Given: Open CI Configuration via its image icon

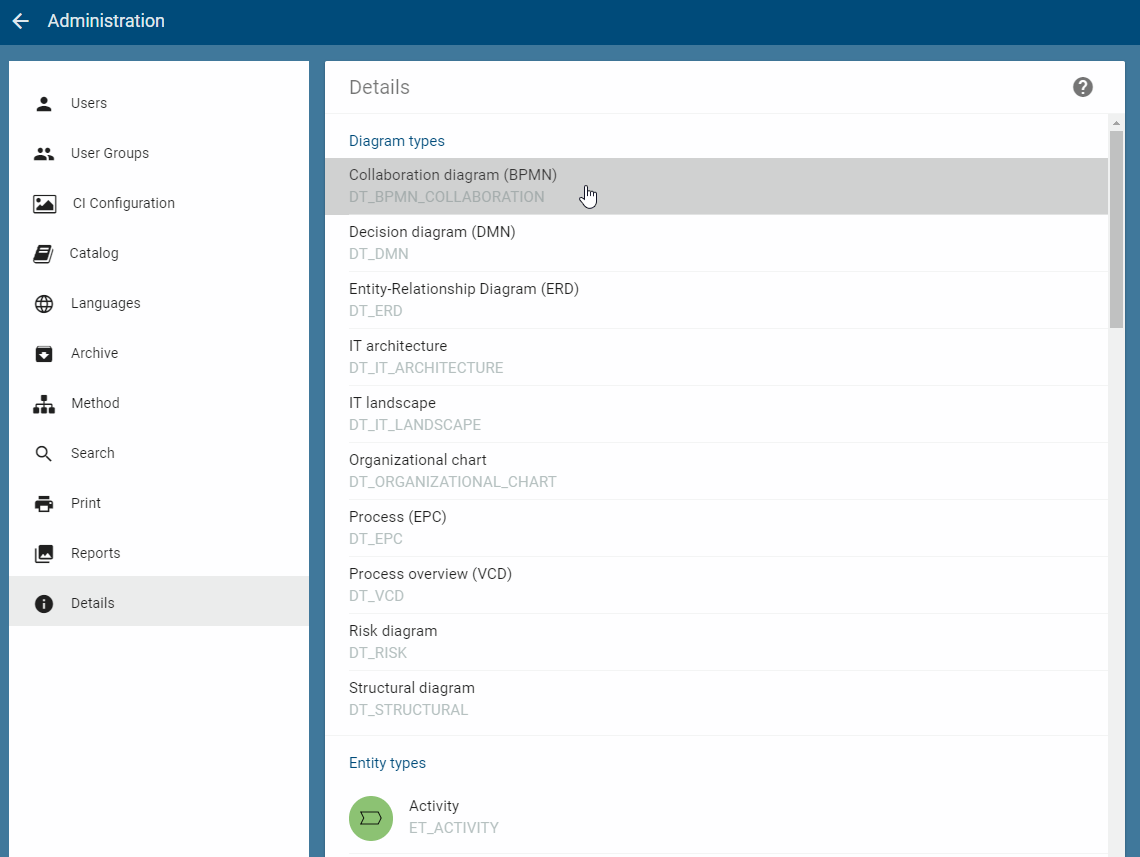Looking at the screenshot, I should [44, 202].
